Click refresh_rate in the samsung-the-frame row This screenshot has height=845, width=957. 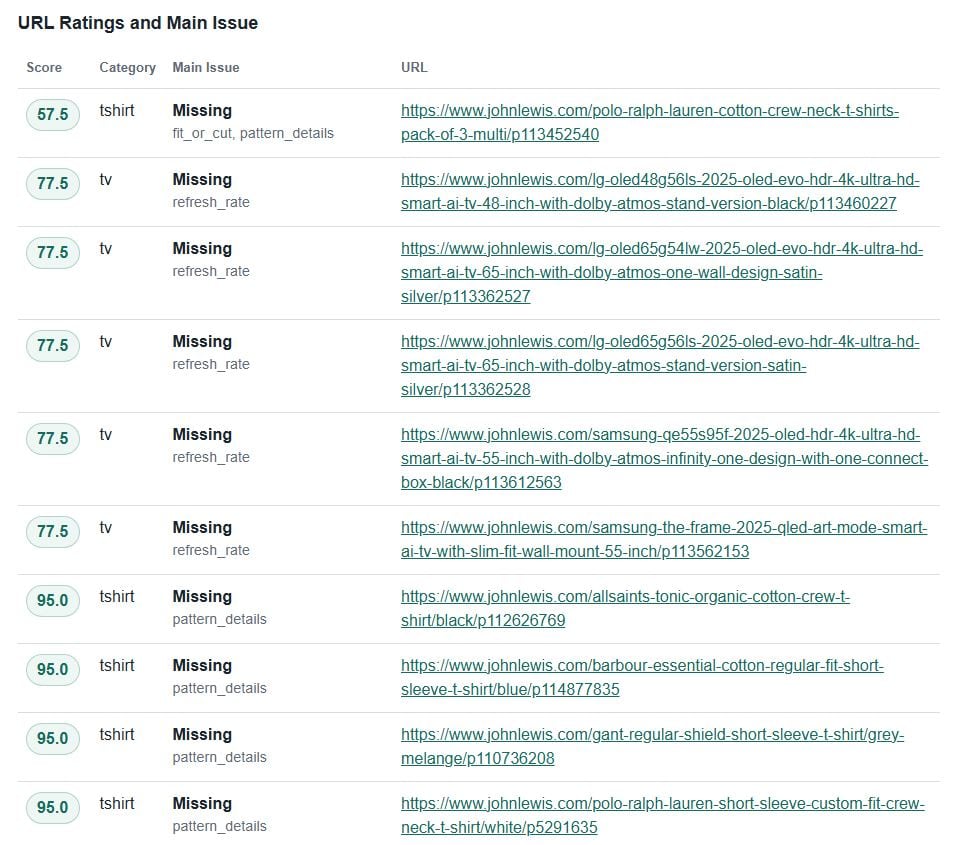pos(211,550)
